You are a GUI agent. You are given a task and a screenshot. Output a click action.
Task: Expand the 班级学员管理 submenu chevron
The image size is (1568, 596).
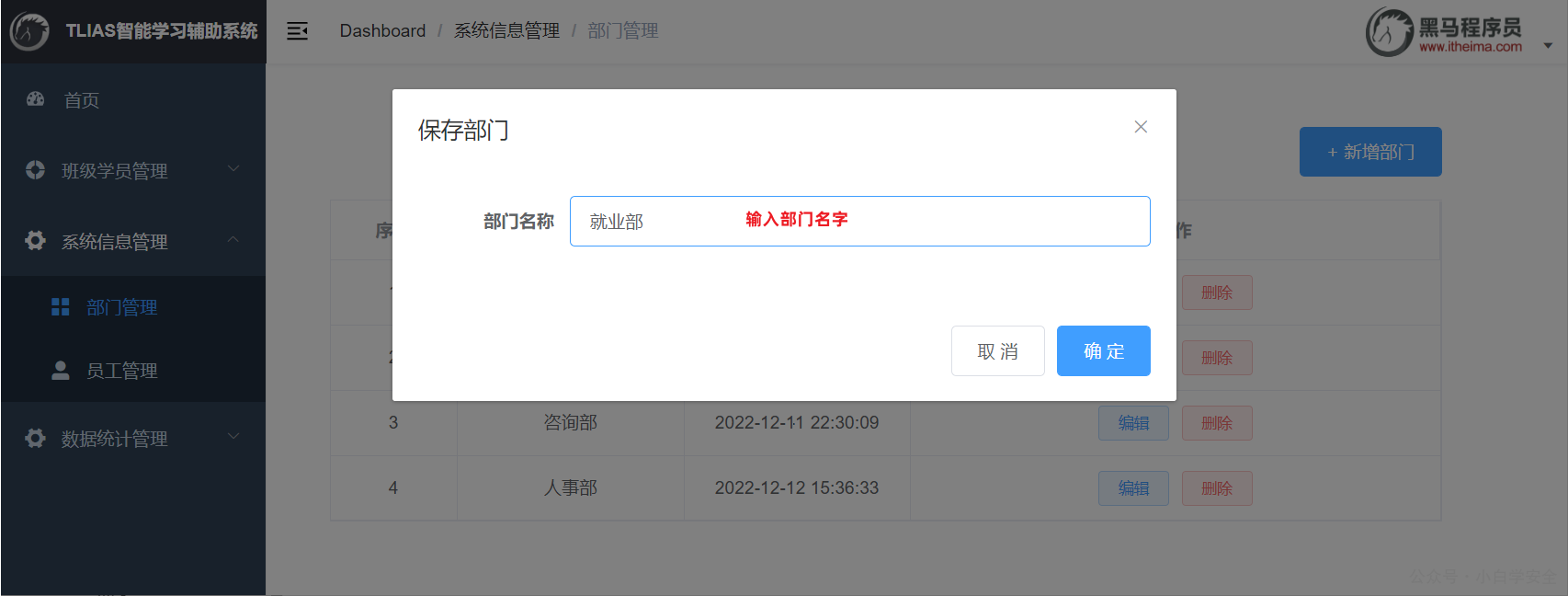(x=233, y=168)
